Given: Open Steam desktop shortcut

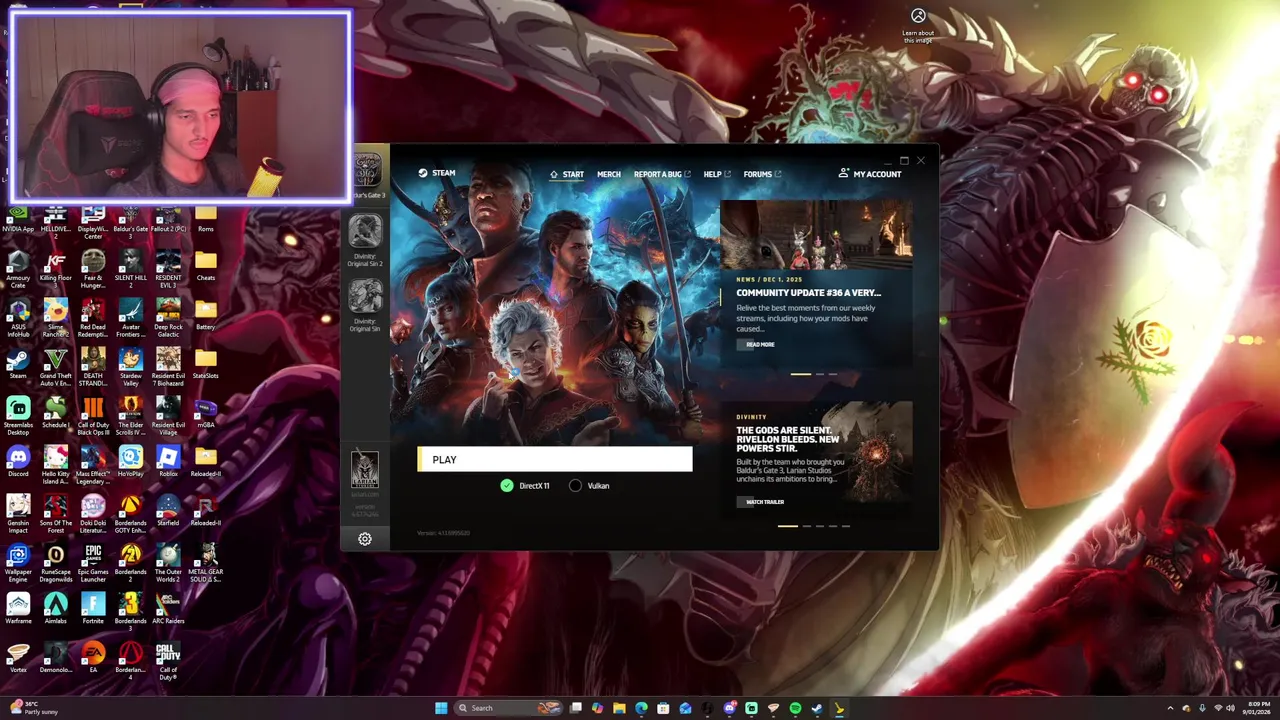Looking at the screenshot, I should [18, 364].
